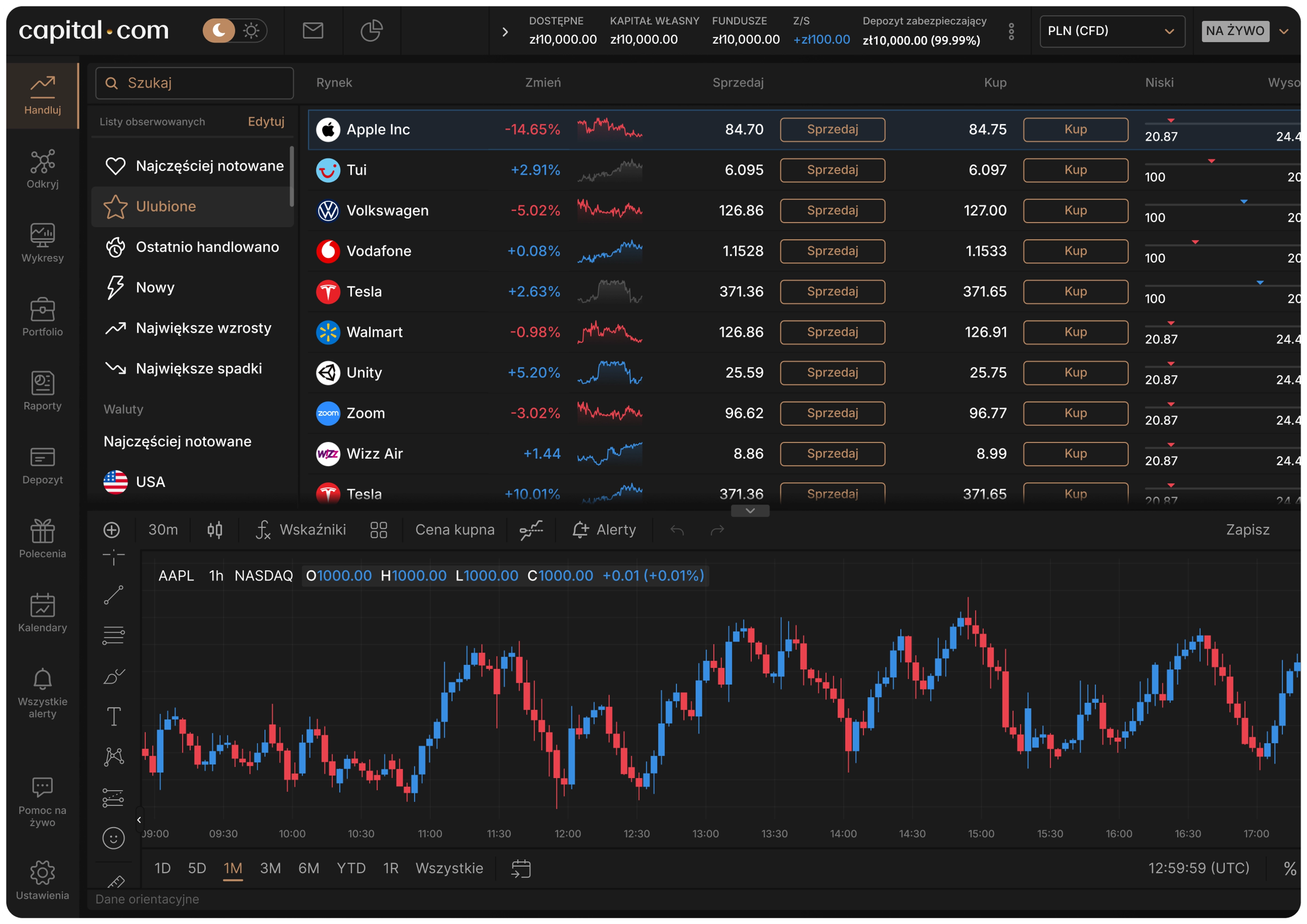Click Zapisz chart button
Image resolution: width=1307 pixels, height=924 pixels.
[x=1247, y=530]
